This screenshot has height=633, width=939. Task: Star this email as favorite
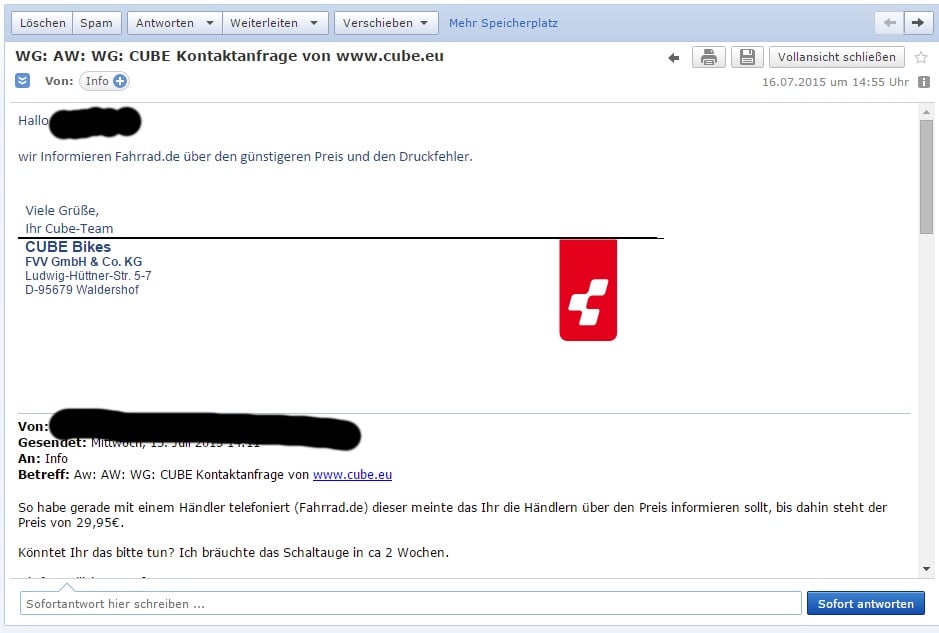[921, 57]
